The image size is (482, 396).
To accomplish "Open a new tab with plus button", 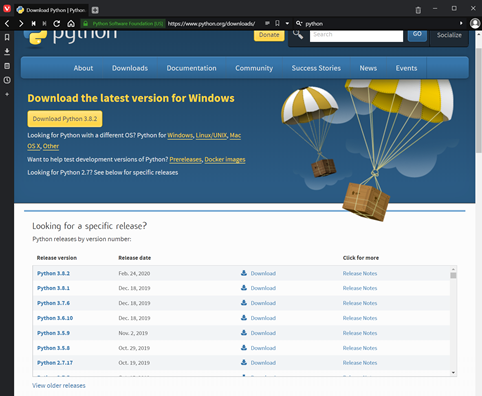I will [x=95, y=10].
